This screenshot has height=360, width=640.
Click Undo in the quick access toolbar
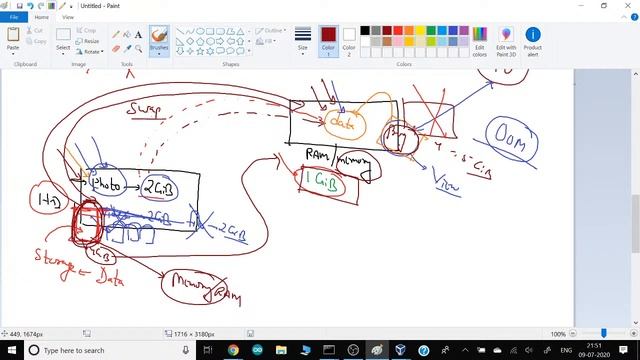[30, 6]
